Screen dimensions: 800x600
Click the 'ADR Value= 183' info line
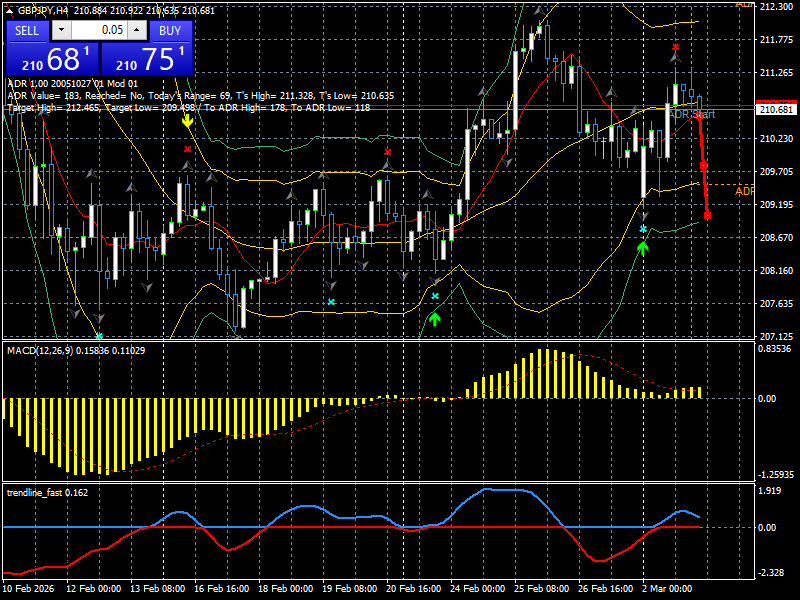click(x=201, y=96)
